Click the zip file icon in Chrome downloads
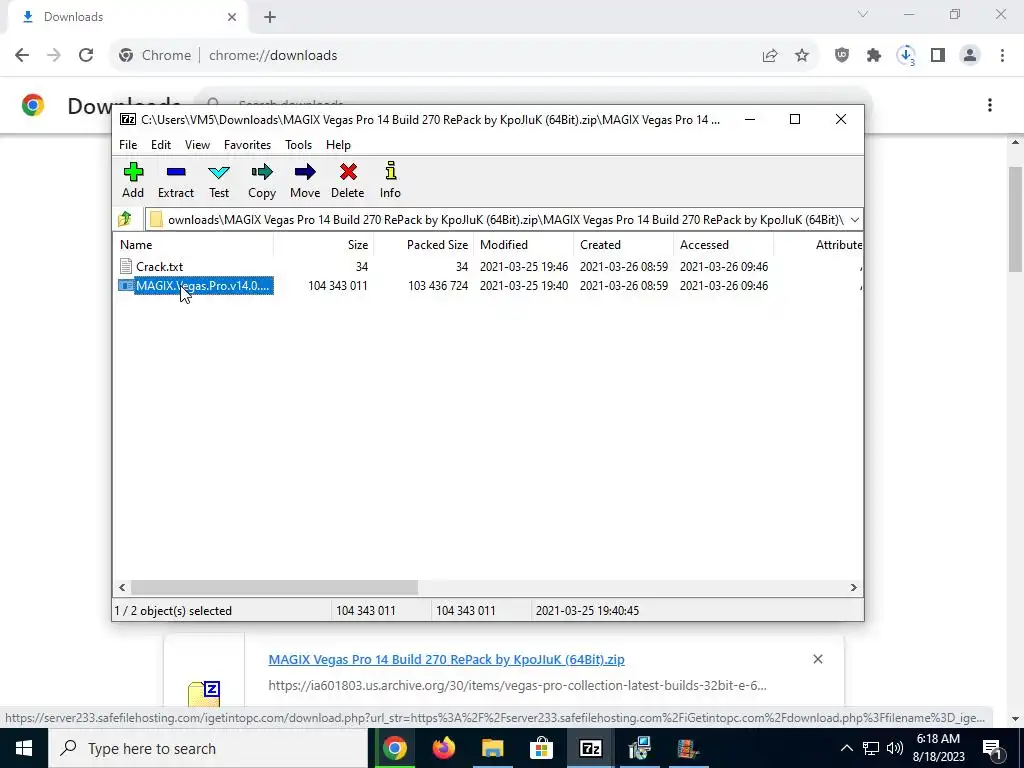1024x768 pixels. click(x=204, y=694)
